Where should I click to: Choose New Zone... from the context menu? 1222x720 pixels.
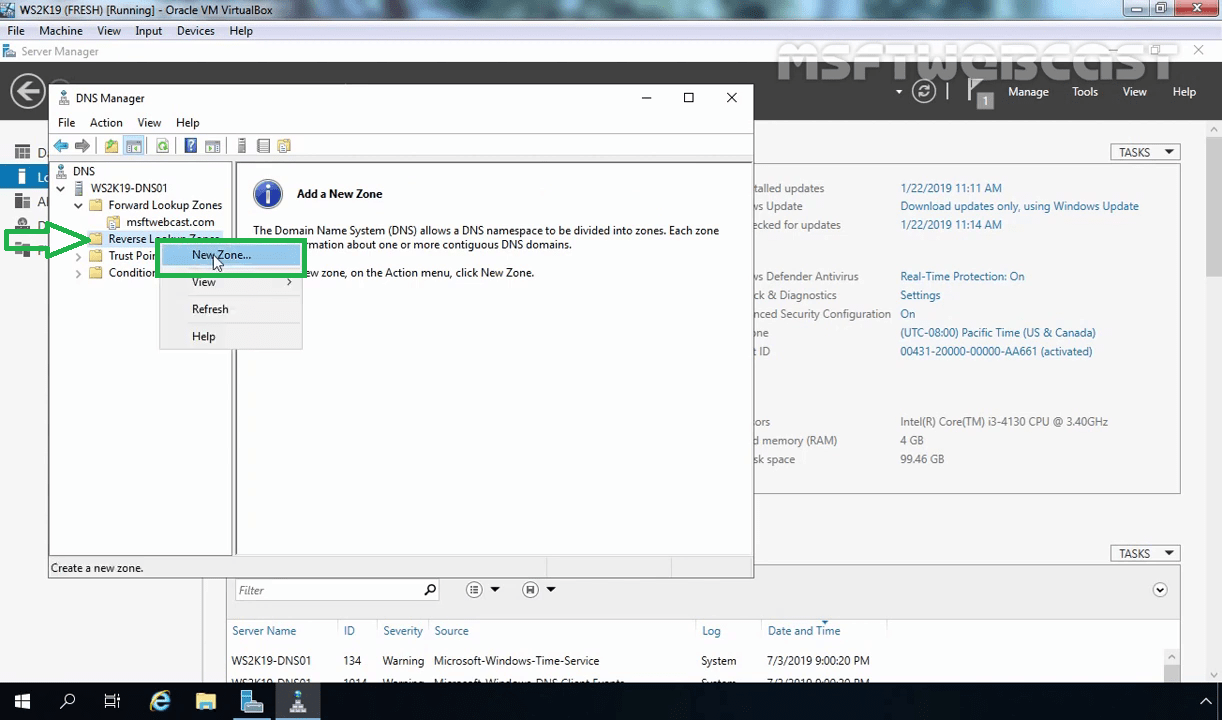click(231, 255)
